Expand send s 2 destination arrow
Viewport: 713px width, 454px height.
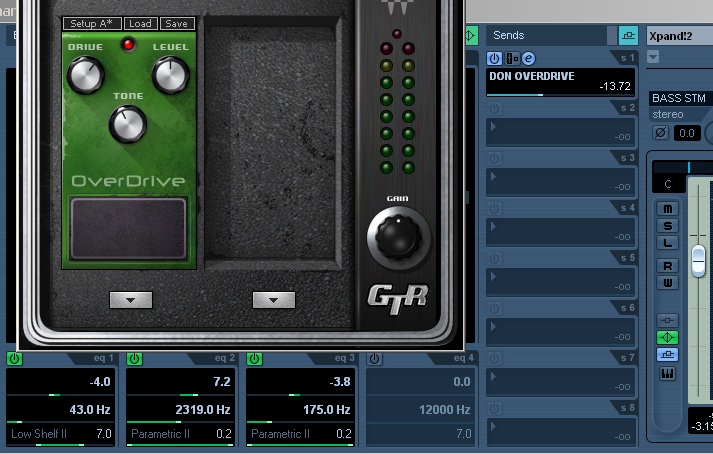point(493,126)
